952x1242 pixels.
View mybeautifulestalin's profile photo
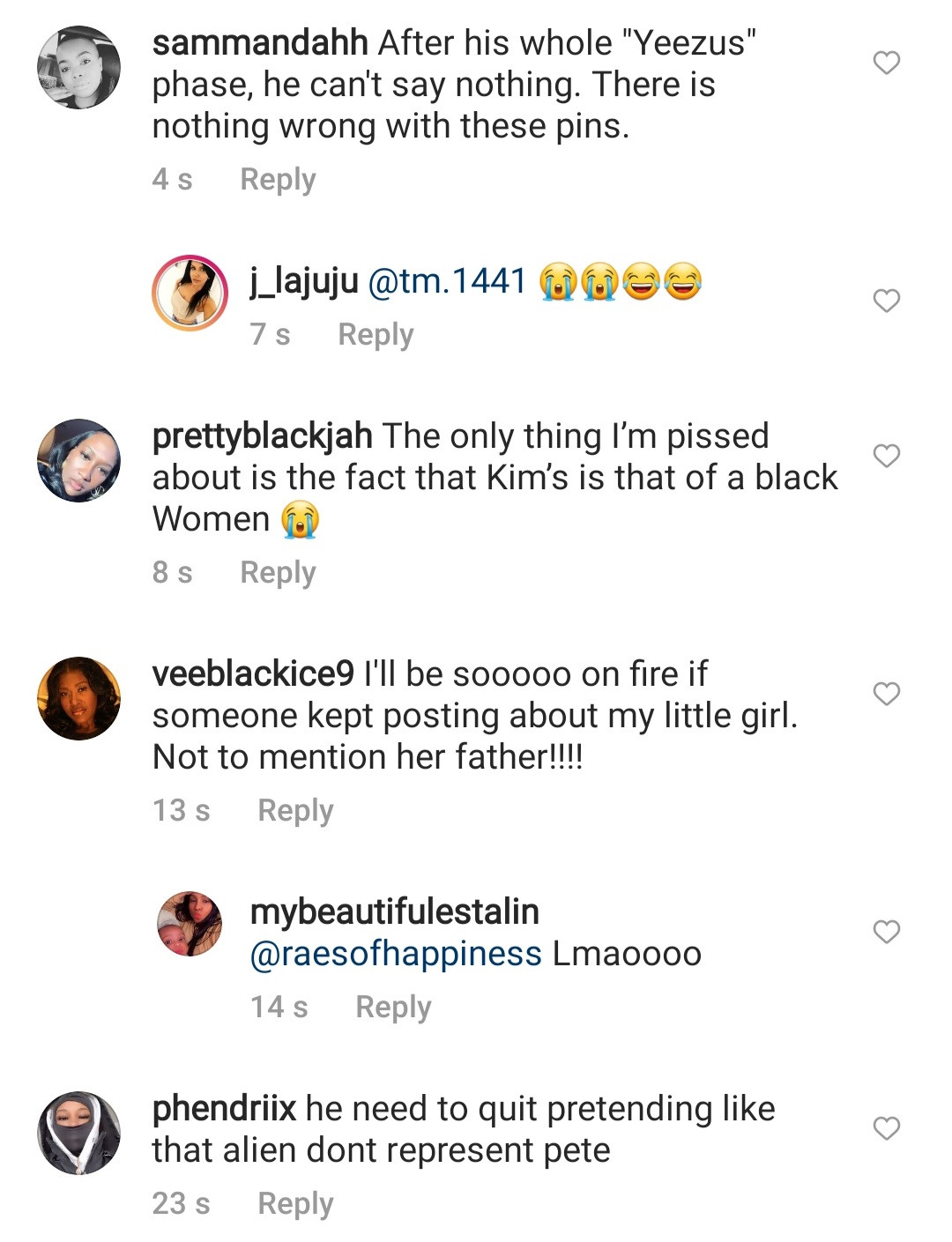pos(190,923)
